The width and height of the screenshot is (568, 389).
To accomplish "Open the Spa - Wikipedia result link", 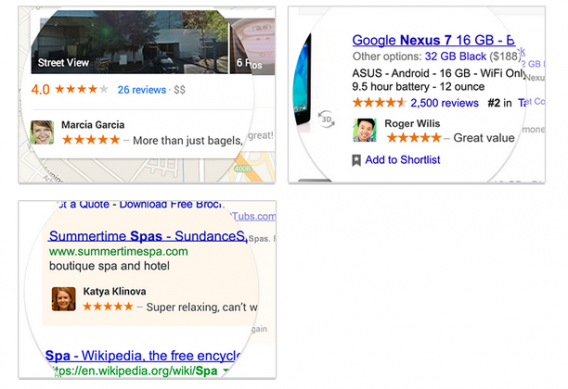I will point(143,356).
